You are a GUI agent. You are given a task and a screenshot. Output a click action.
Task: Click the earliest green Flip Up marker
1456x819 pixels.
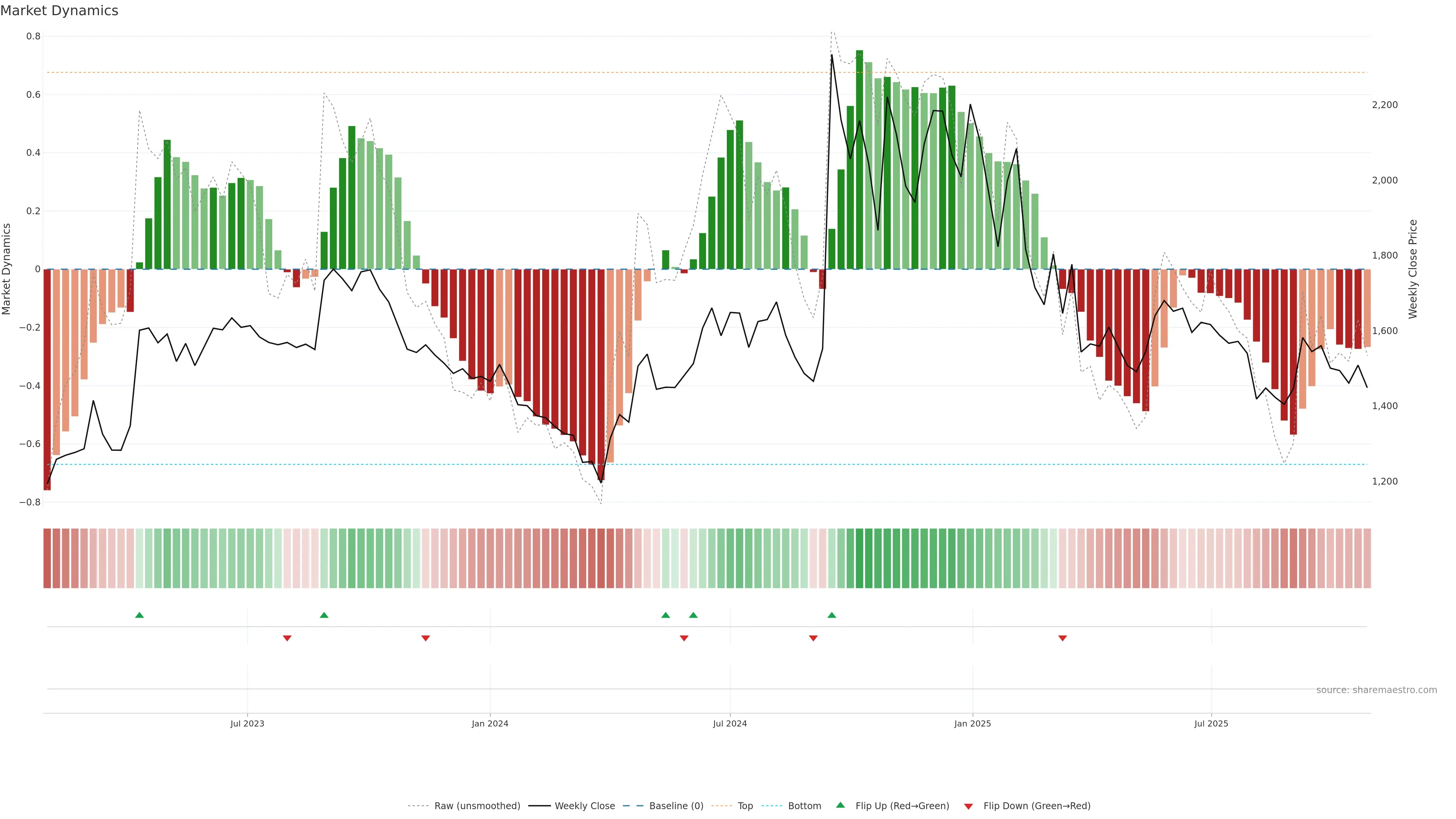(x=140, y=615)
